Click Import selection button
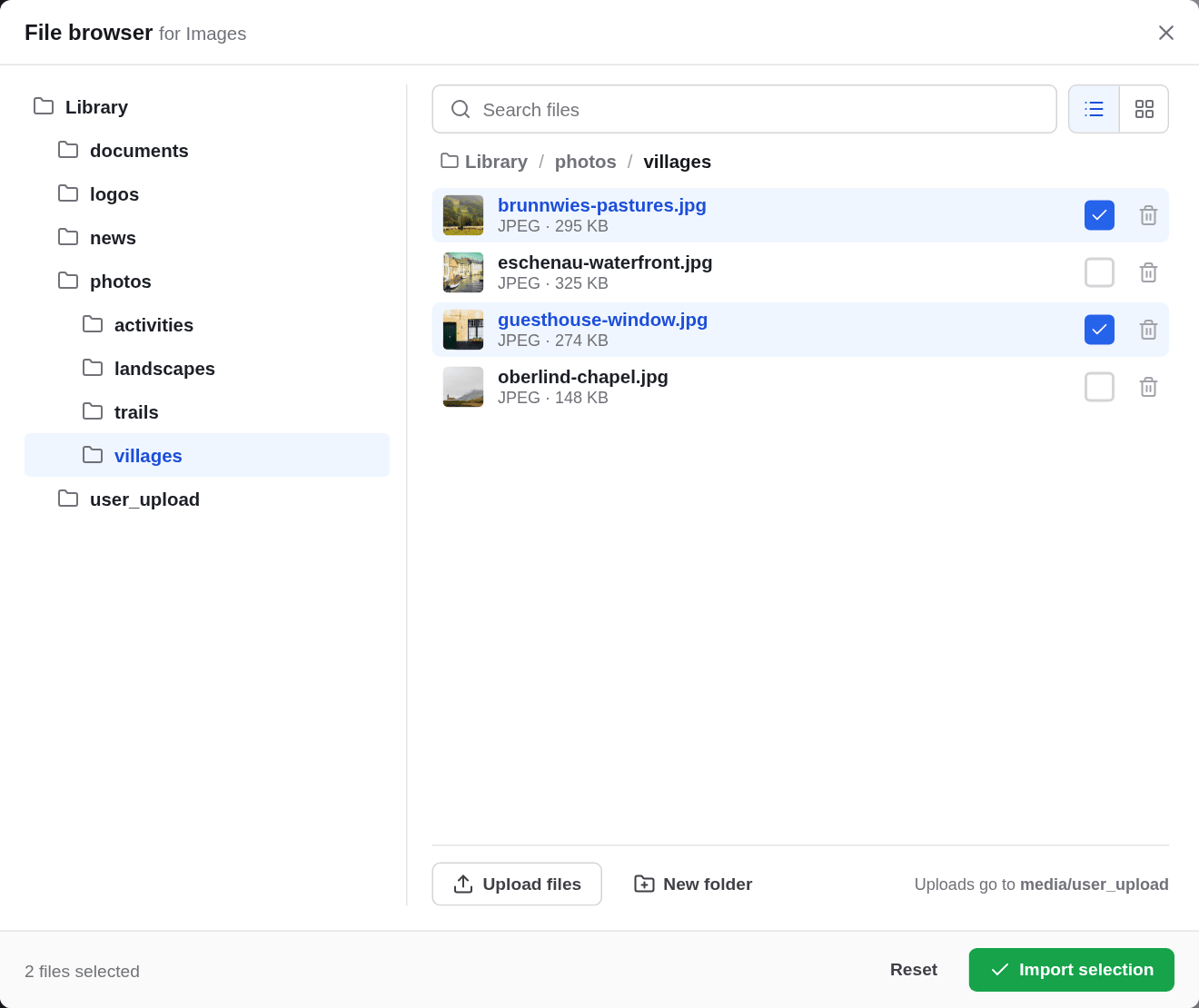 1072,970
